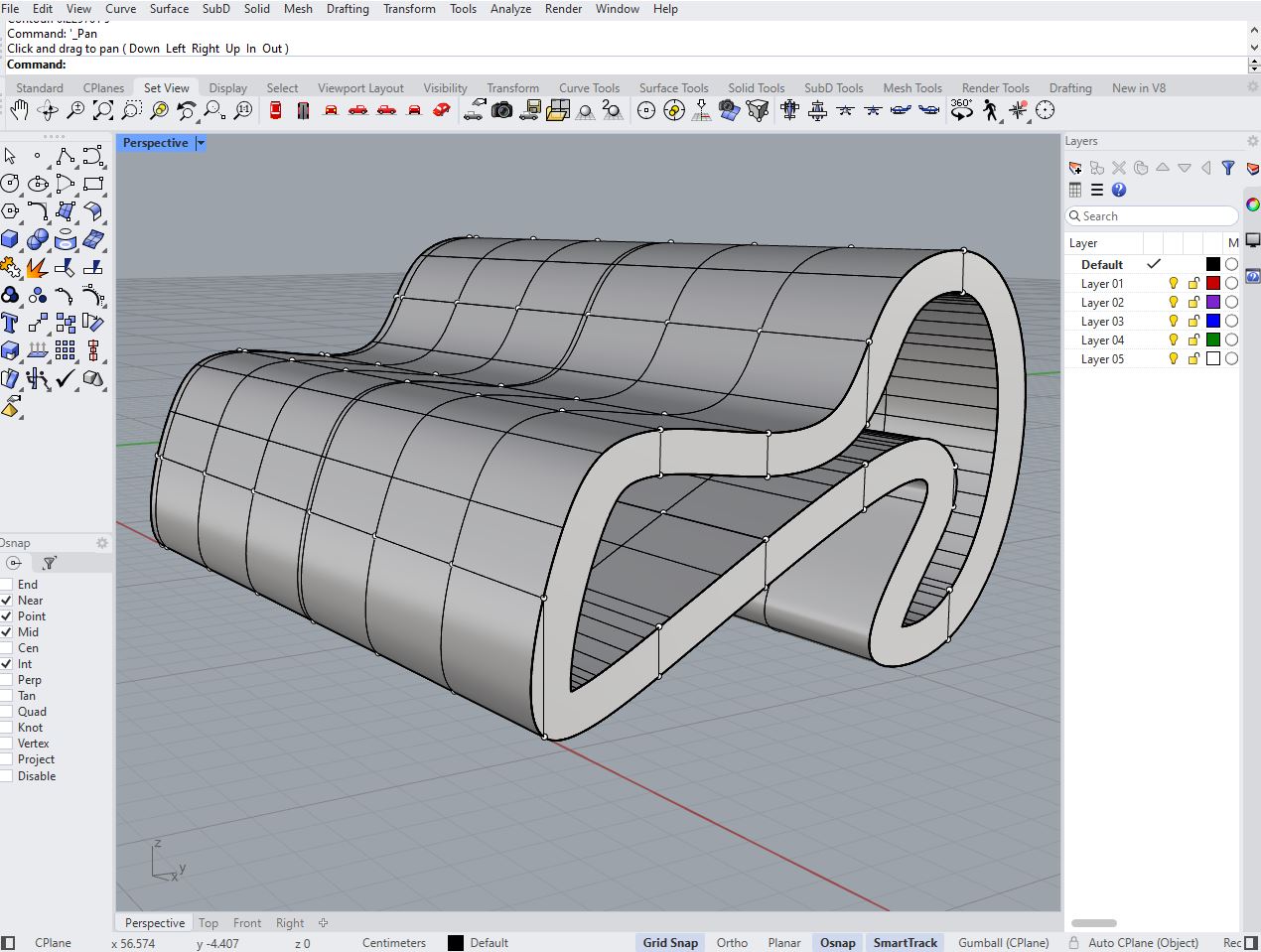The height and width of the screenshot is (952, 1261).
Task: Select the Text object tool
Action: click(10, 323)
